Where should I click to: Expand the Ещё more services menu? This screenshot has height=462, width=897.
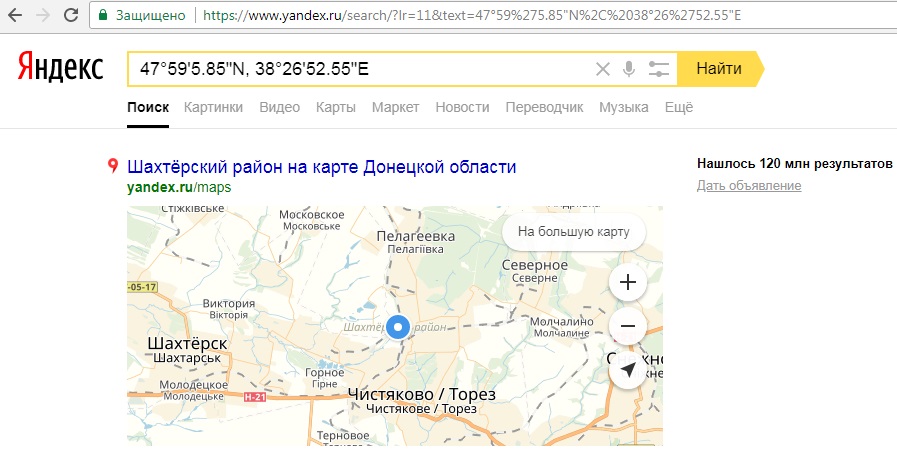tap(678, 108)
